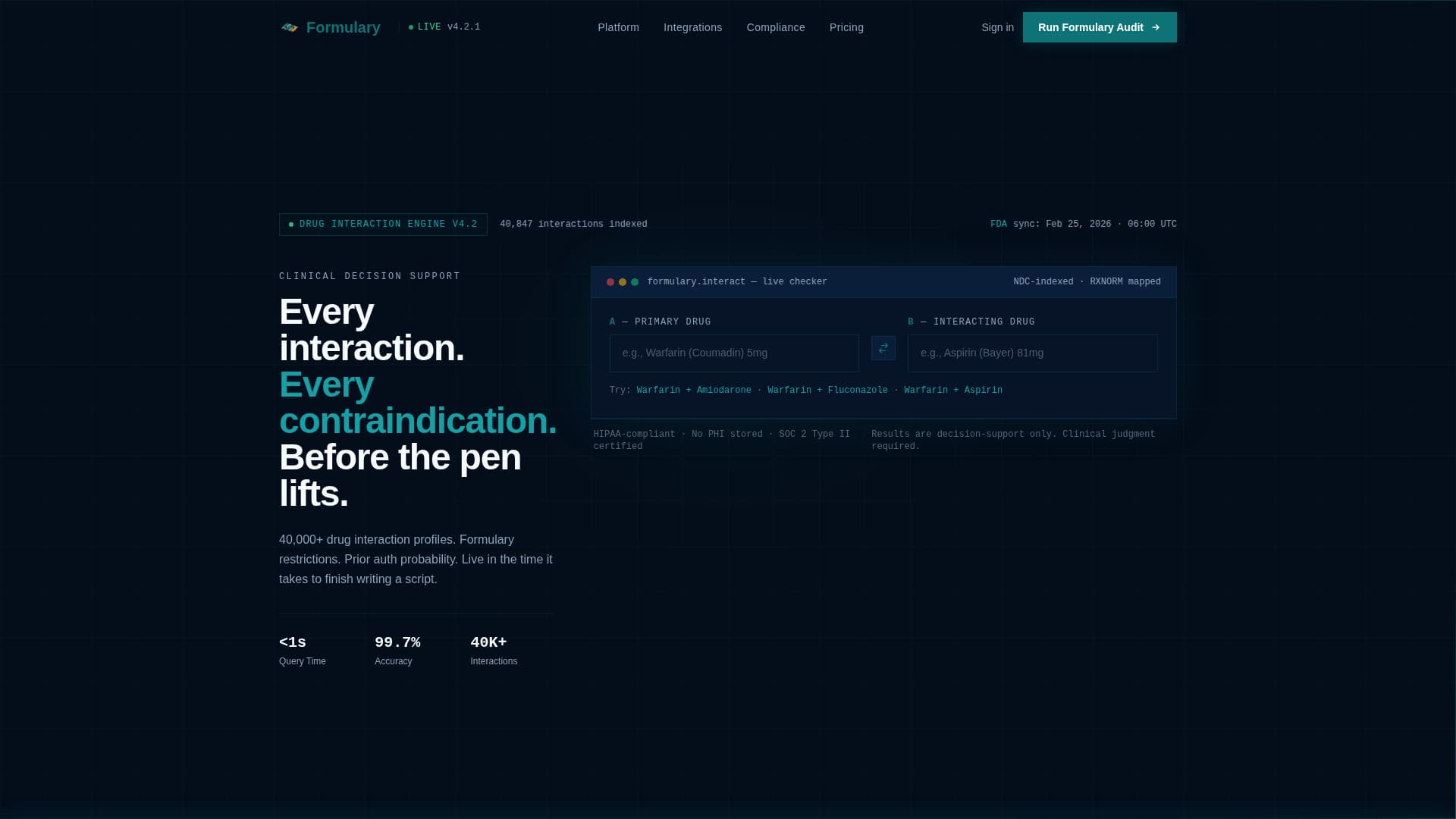Click the Formulary brand name
Viewport: 1456px width, 819px height.
(x=343, y=27)
